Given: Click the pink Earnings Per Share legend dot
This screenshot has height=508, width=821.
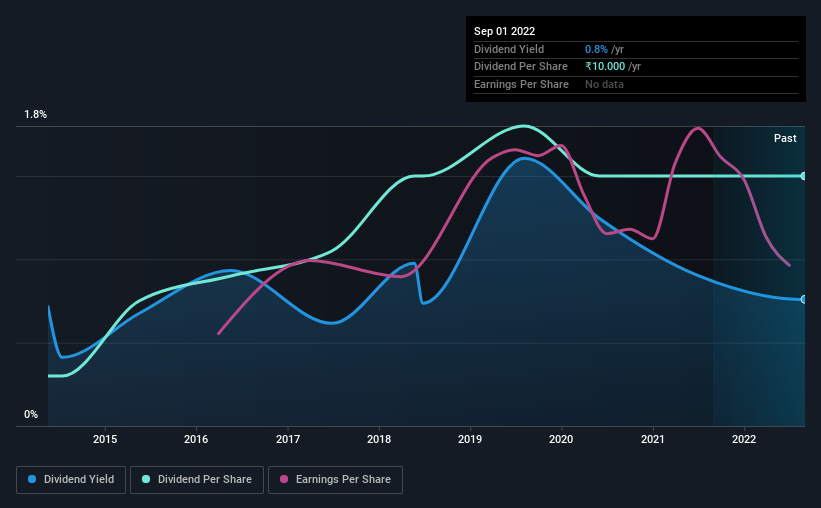Looking at the screenshot, I should pyautogui.click(x=284, y=479).
